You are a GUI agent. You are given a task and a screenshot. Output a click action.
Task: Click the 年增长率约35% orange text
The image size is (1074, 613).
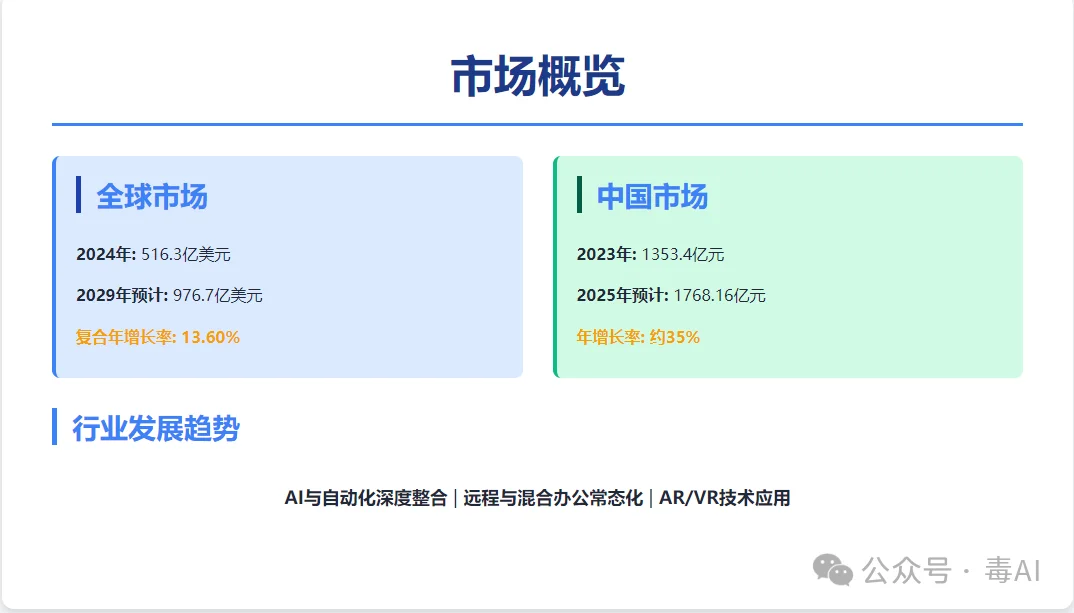[637, 337]
